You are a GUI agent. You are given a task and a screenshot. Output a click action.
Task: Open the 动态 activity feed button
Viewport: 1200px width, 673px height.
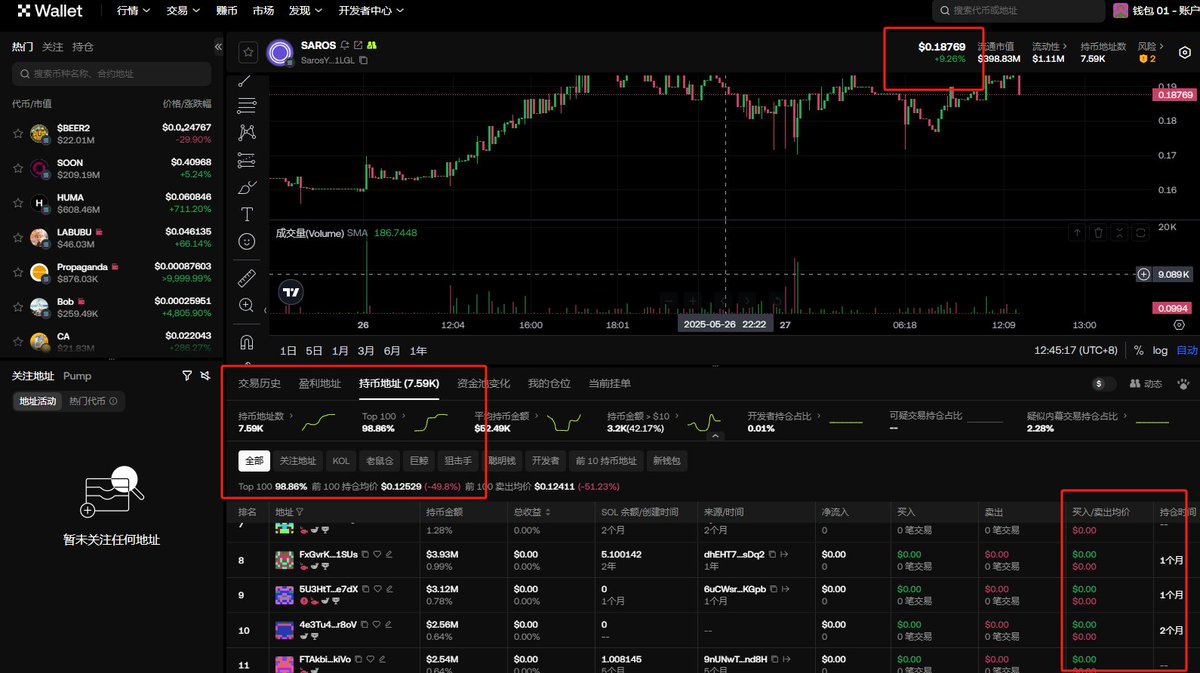(x=1145, y=383)
